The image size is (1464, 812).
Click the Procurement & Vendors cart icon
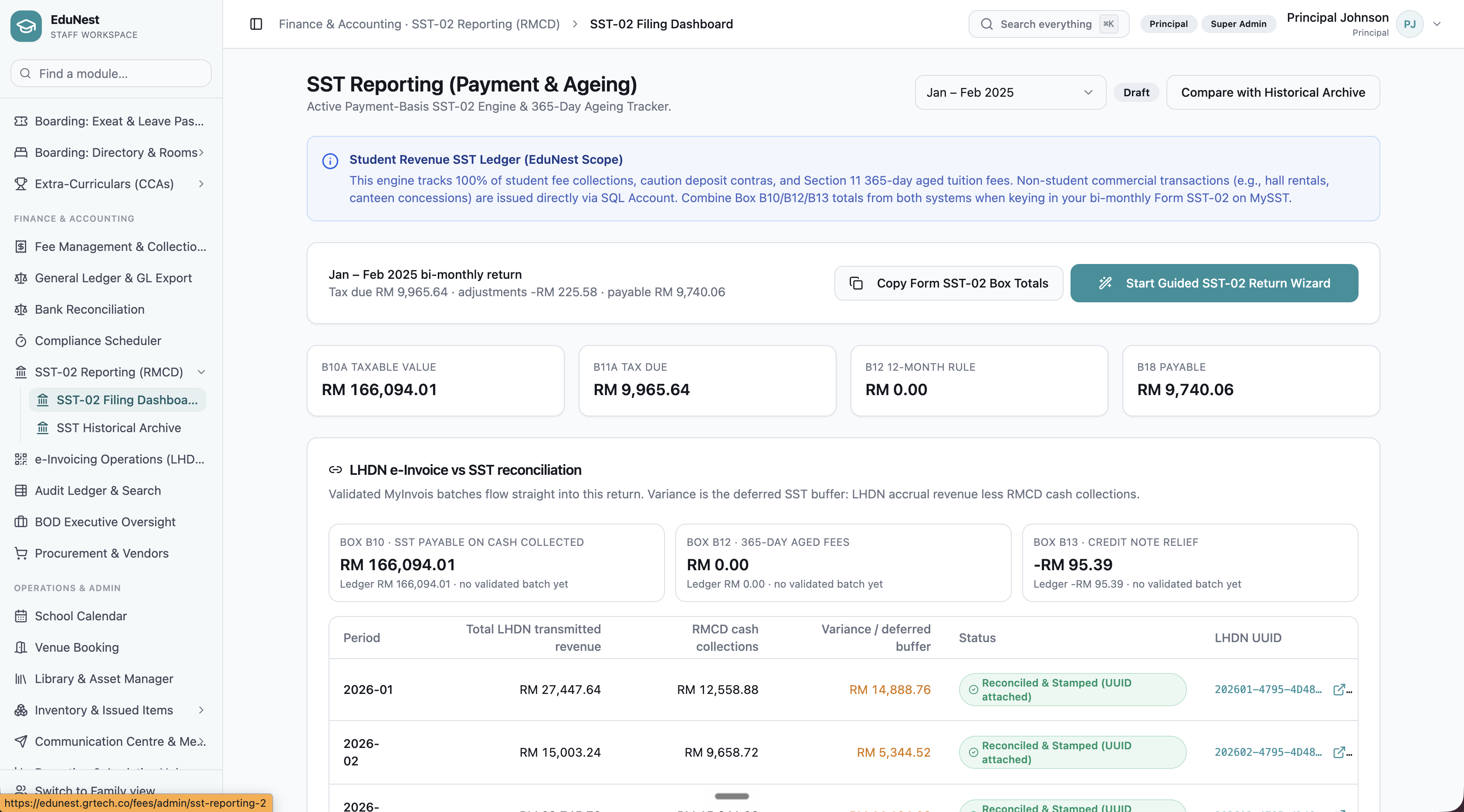[x=21, y=553]
